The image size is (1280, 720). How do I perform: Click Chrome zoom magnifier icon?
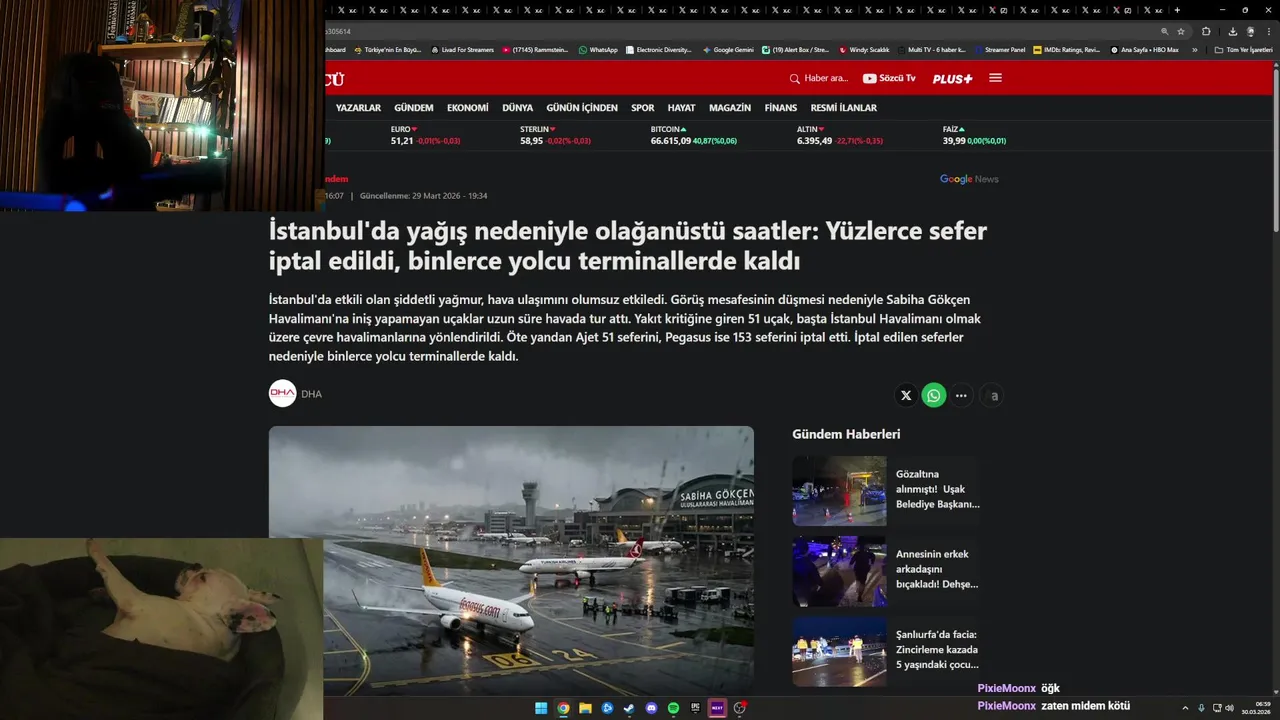(1164, 31)
